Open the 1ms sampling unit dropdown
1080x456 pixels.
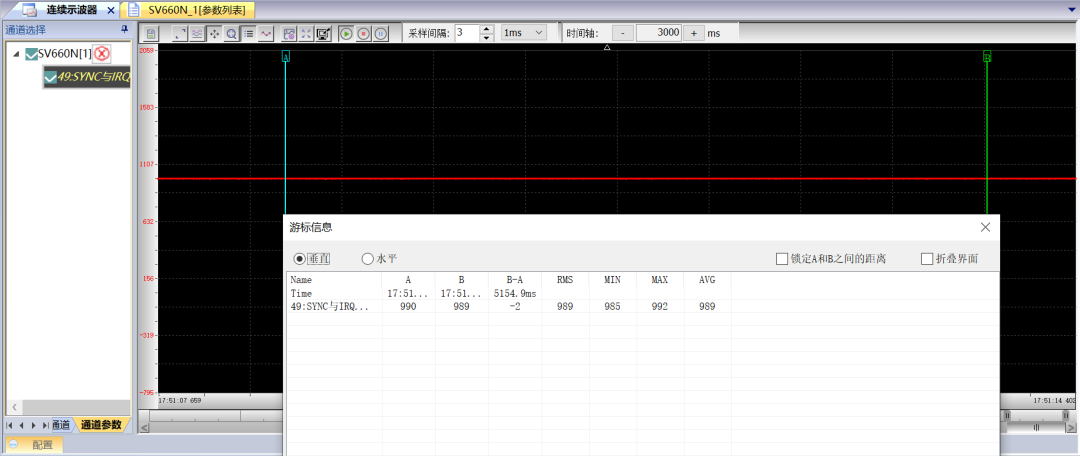(x=523, y=32)
